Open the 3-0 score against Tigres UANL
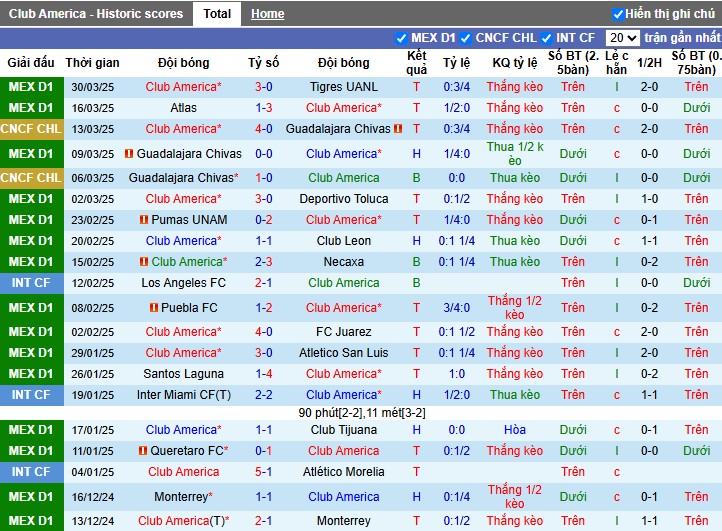This screenshot has width=722, height=531. click(x=263, y=87)
